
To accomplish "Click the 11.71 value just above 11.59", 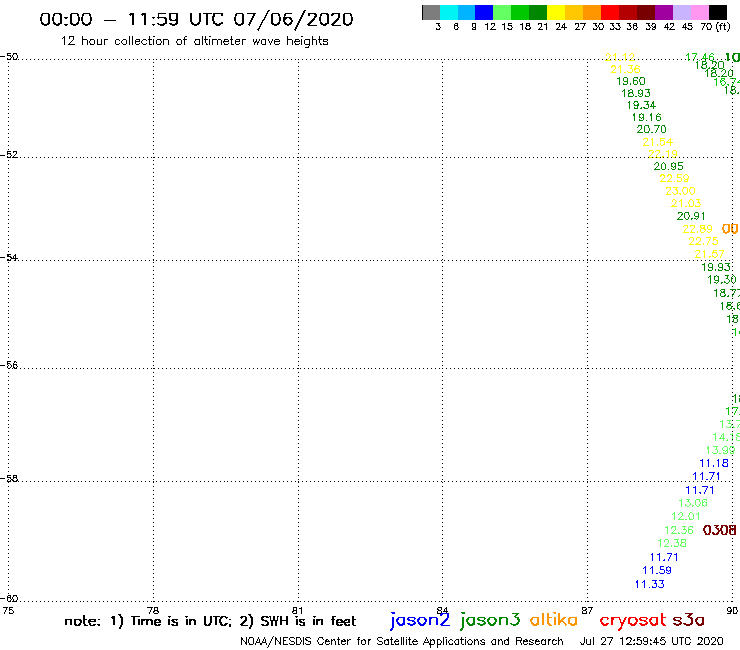I will pos(664,557).
